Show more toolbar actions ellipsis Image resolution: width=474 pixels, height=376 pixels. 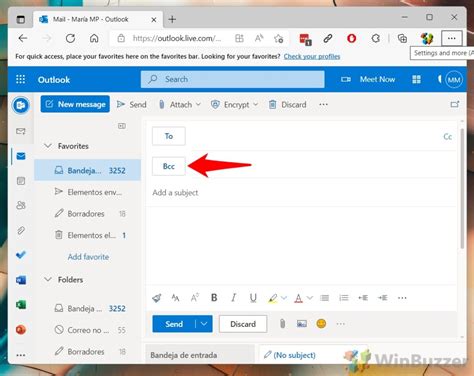coord(323,105)
